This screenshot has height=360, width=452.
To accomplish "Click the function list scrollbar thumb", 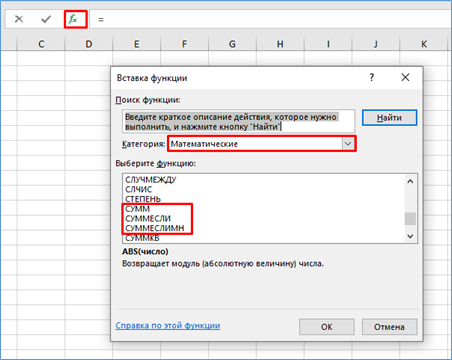I will [410, 219].
